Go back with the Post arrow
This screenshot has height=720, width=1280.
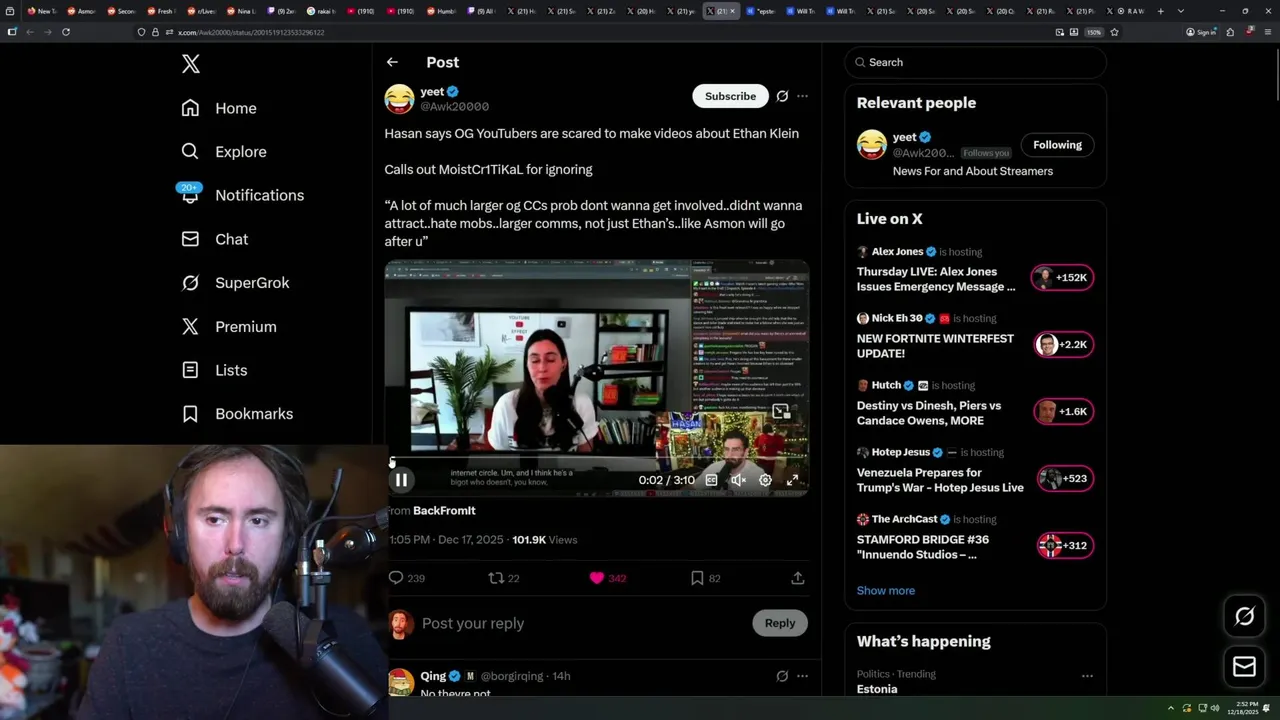tap(392, 62)
